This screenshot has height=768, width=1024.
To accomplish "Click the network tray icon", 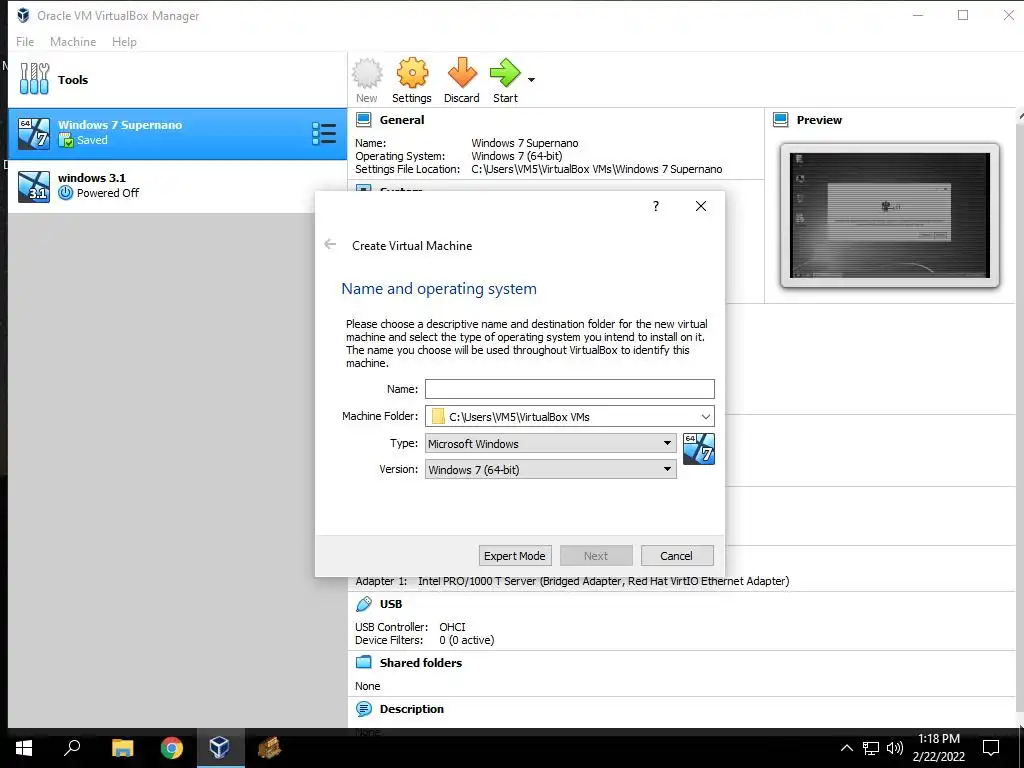I will (x=871, y=748).
